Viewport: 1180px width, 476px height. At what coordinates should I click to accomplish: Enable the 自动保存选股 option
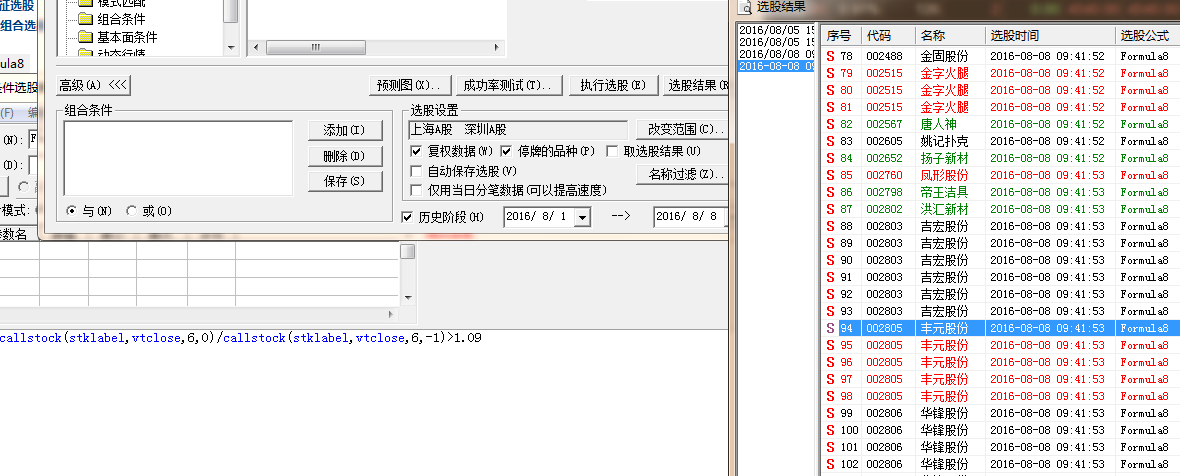click(x=417, y=171)
